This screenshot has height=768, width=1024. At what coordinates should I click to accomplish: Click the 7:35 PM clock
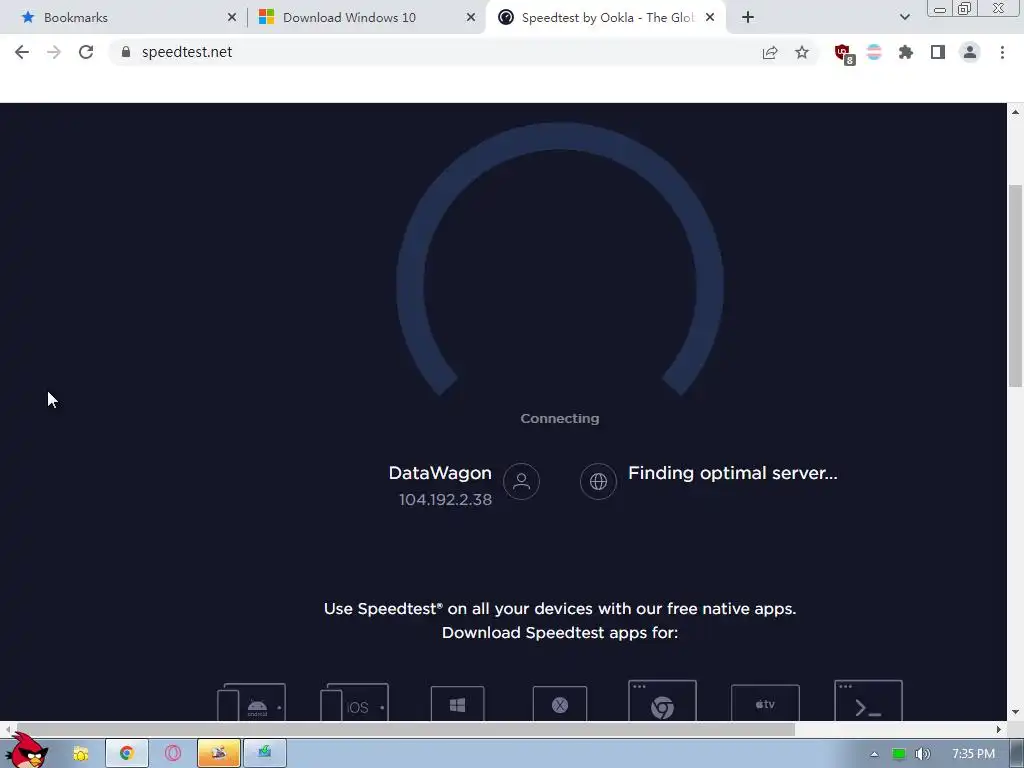point(973,754)
